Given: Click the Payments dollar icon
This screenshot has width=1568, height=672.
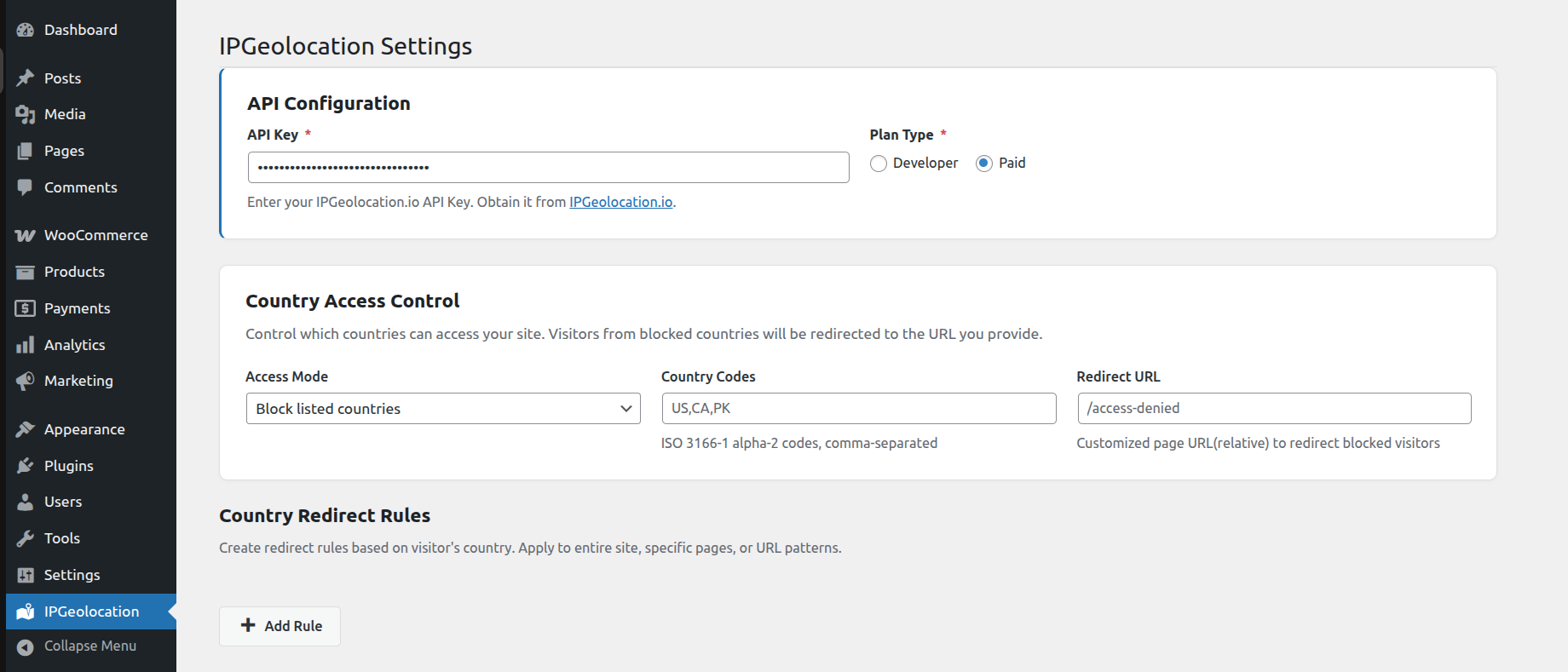Looking at the screenshot, I should click(x=25, y=308).
